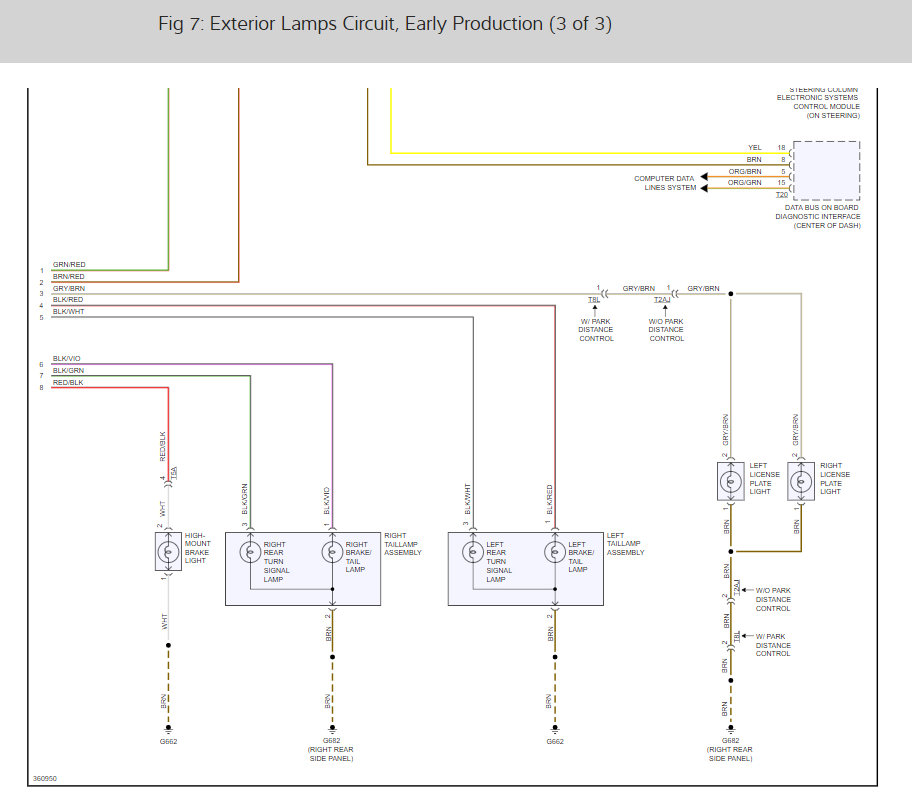Click the diagram number '360950'
The height and width of the screenshot is (807, 912).
45,778
